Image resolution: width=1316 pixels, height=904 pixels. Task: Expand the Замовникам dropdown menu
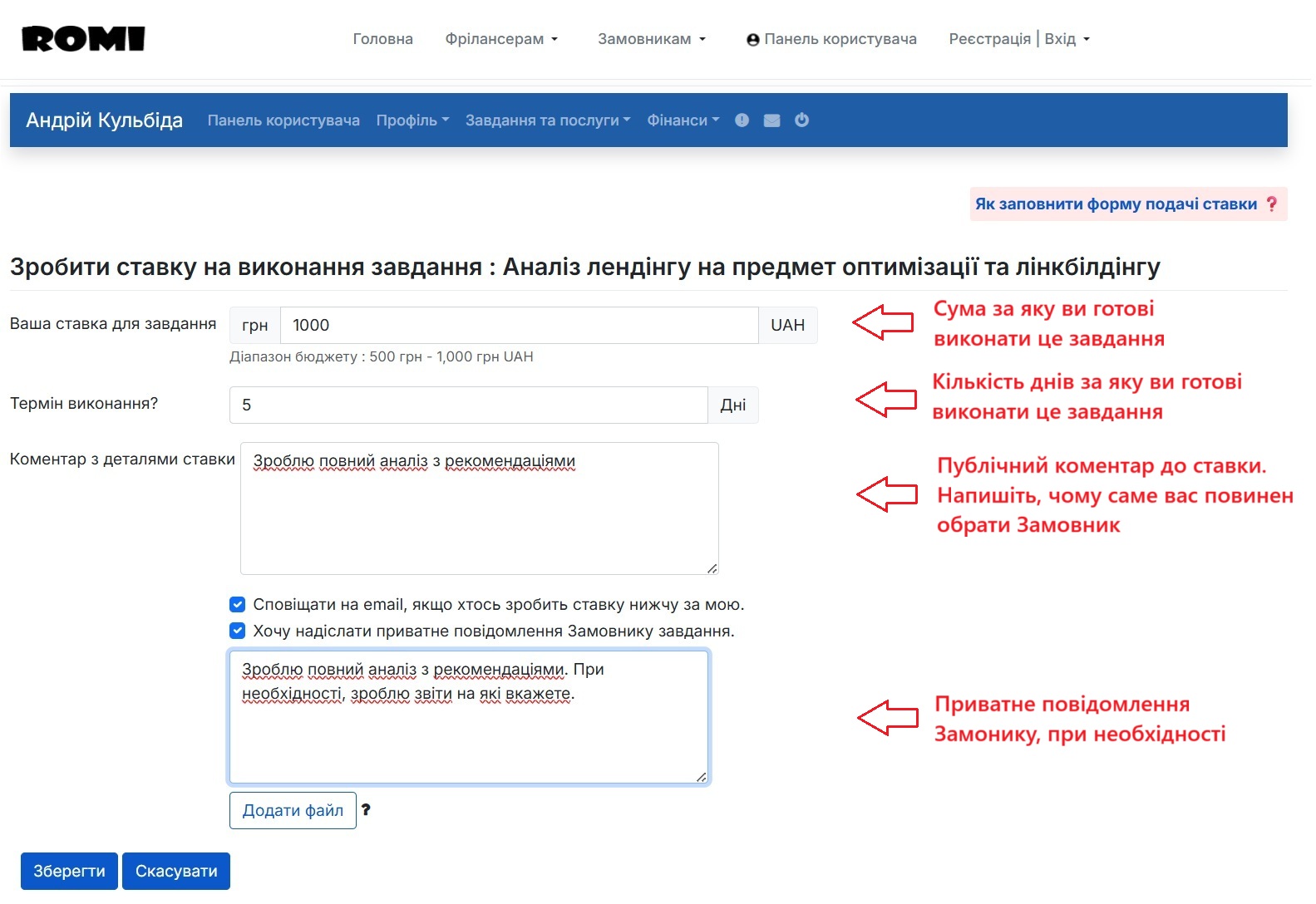pos(651,39)
